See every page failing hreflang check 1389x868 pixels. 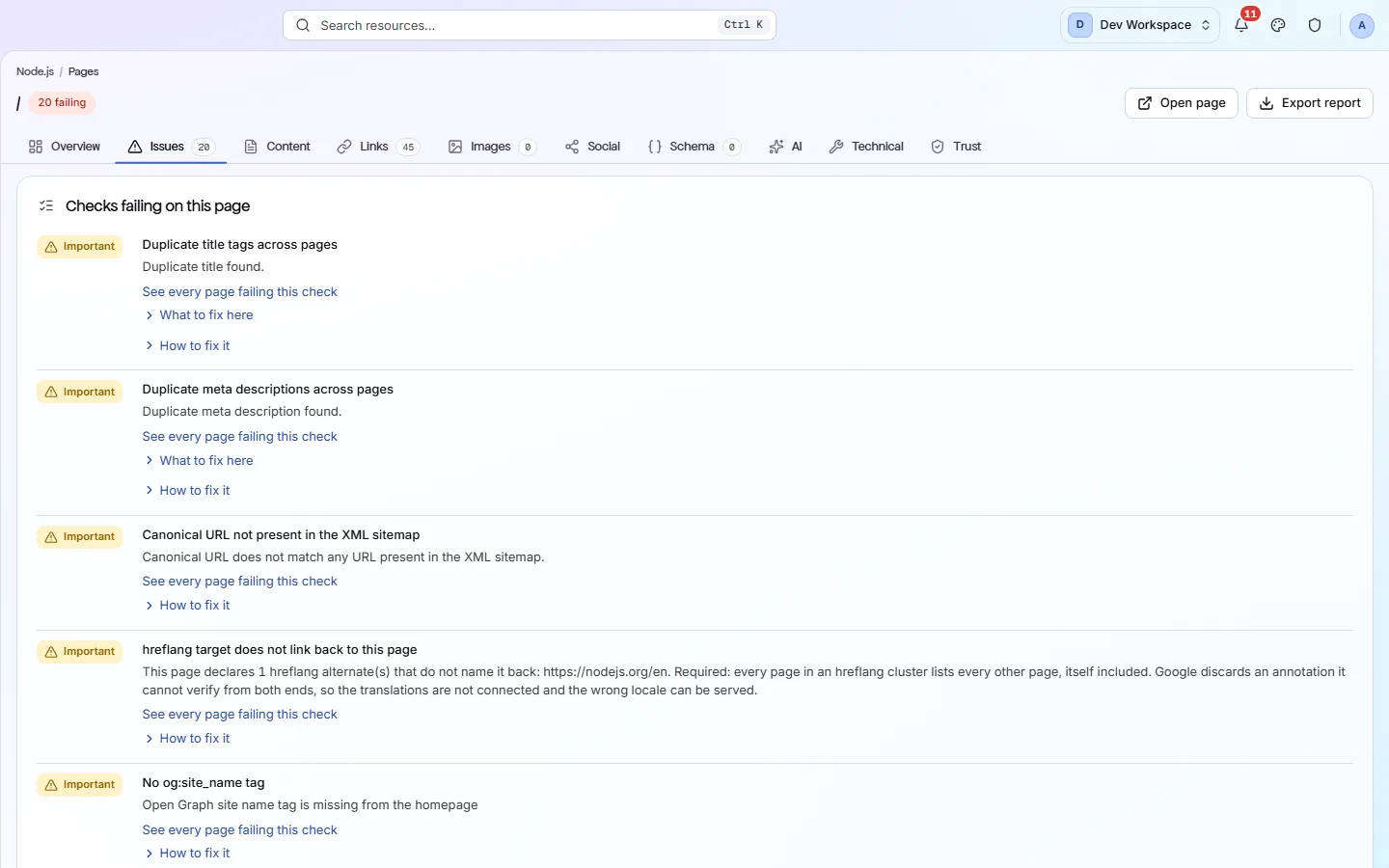tap(240, 715)
